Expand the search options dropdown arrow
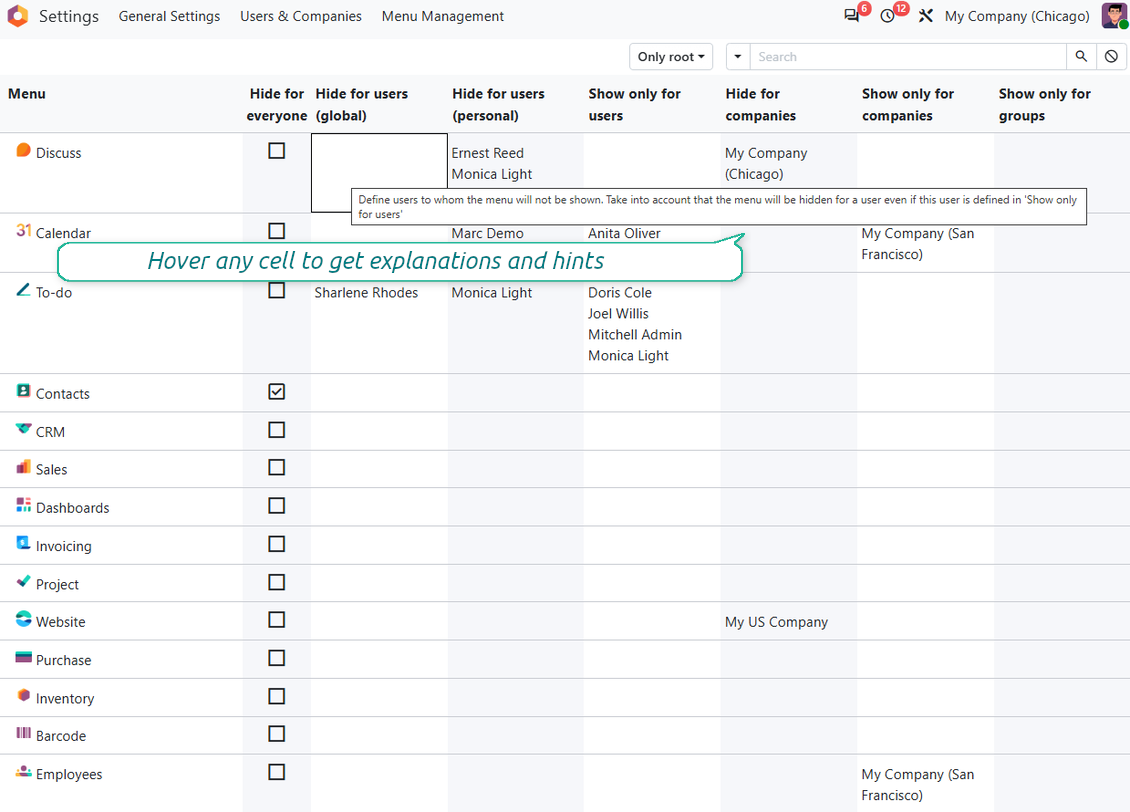Screen dimensions: 1130x812 pyautogui.click(x=738, y=56)
